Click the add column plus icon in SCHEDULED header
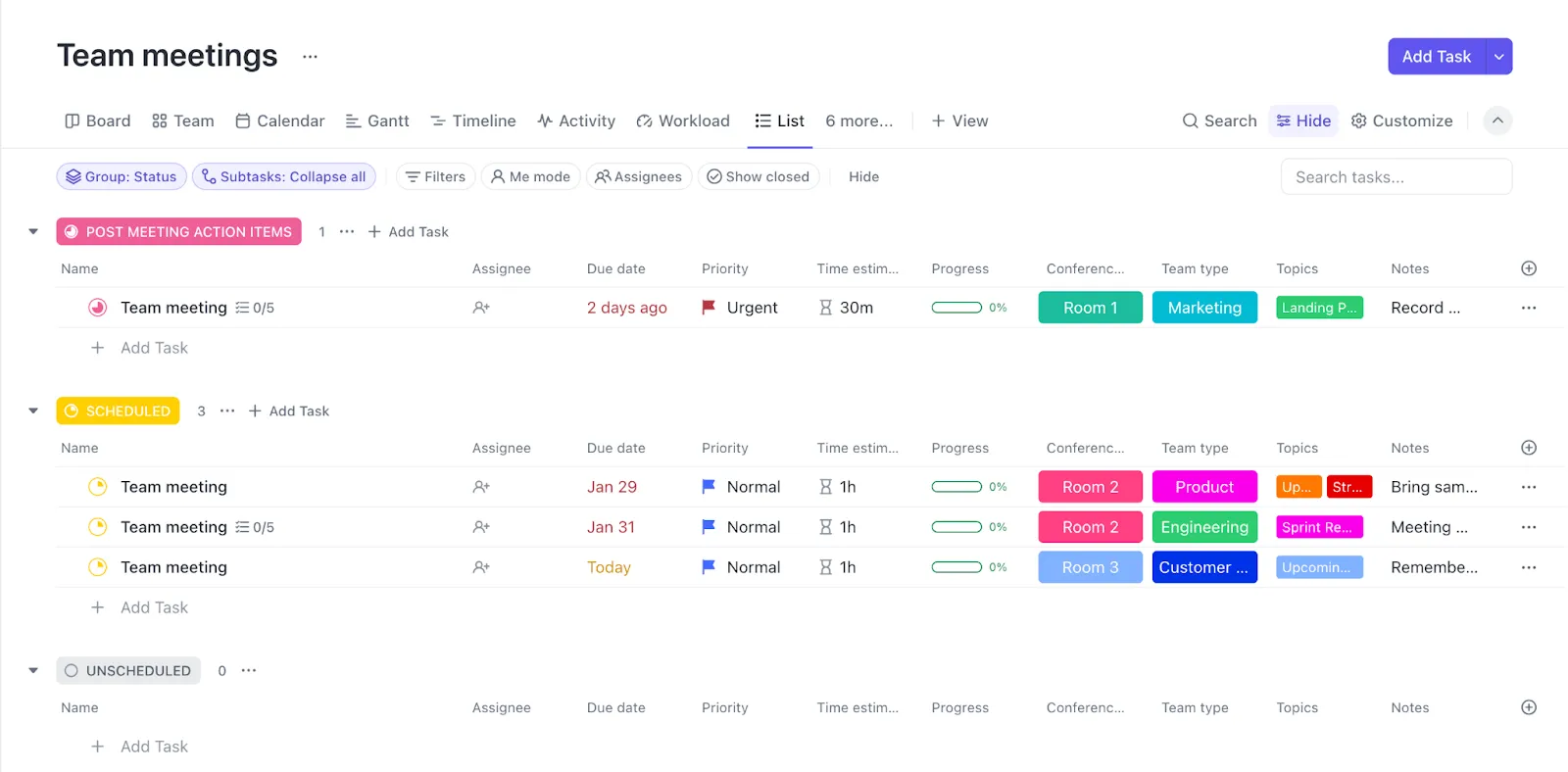 [x=1529, y=448]
